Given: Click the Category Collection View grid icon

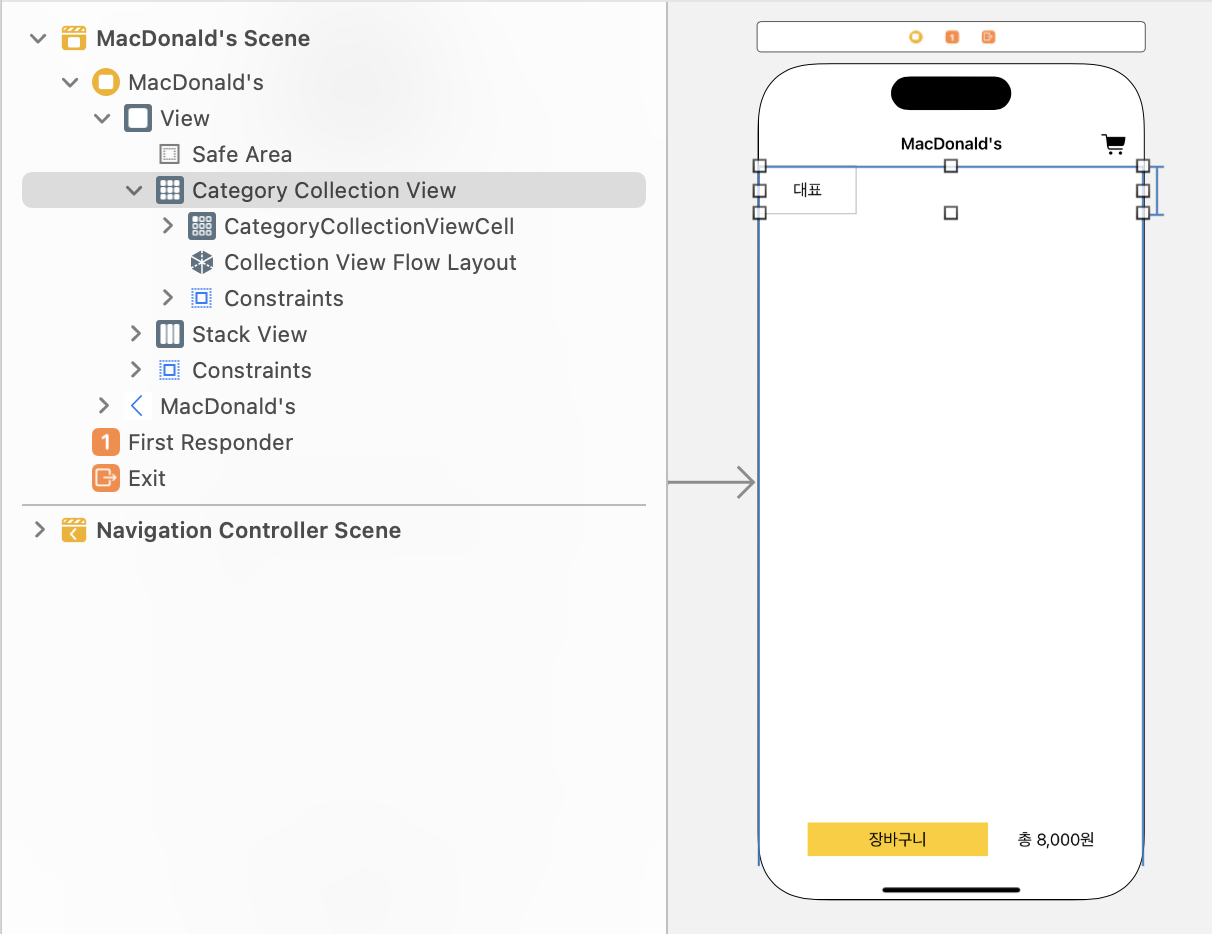Looking at the screenshot, I should click(x=169, y=190).
